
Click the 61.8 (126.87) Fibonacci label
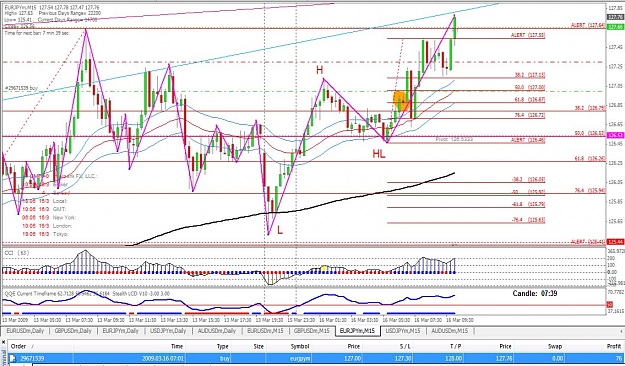coord(530,99)
